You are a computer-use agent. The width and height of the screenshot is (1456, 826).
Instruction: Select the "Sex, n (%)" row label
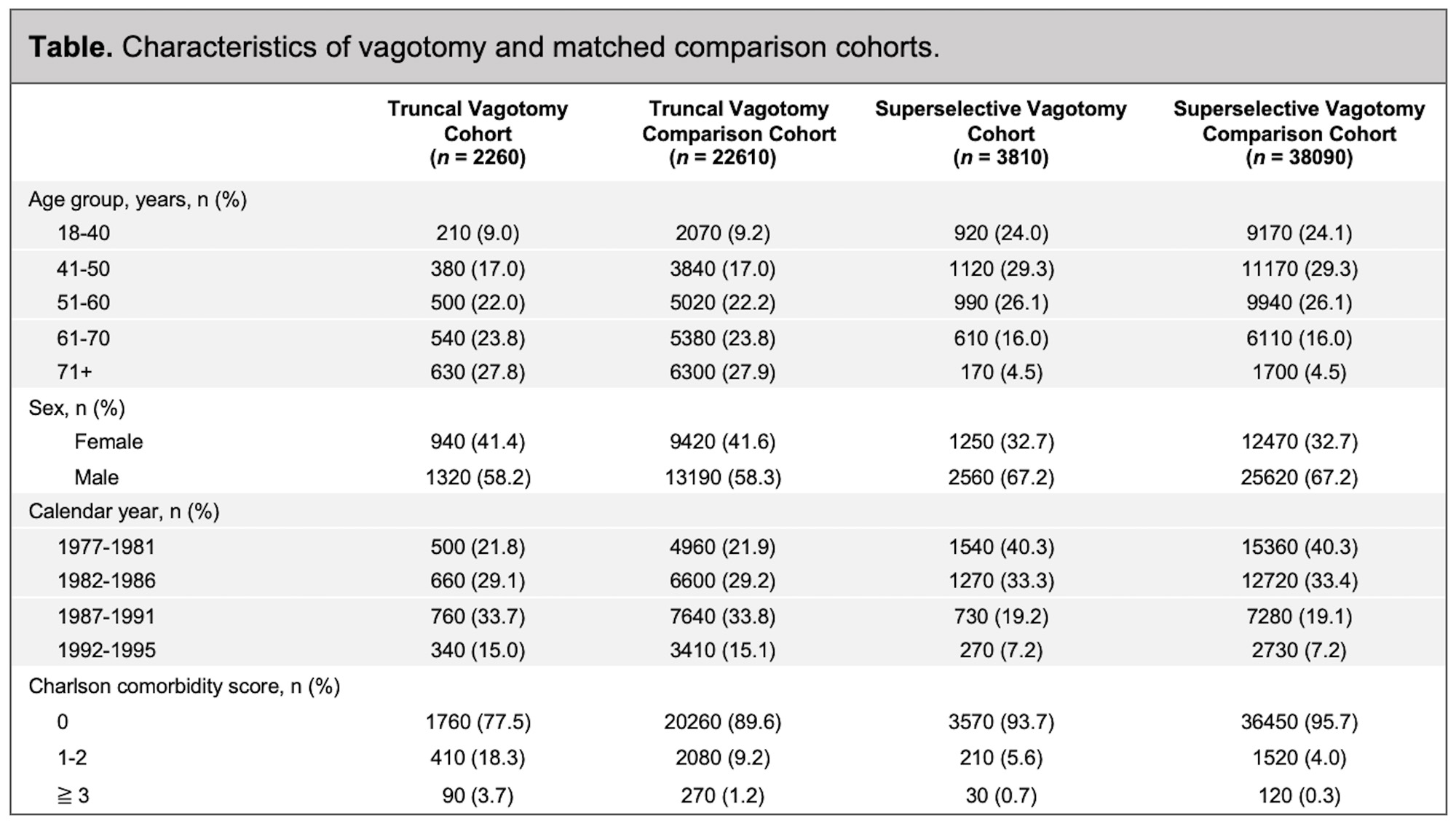(76, 408)
